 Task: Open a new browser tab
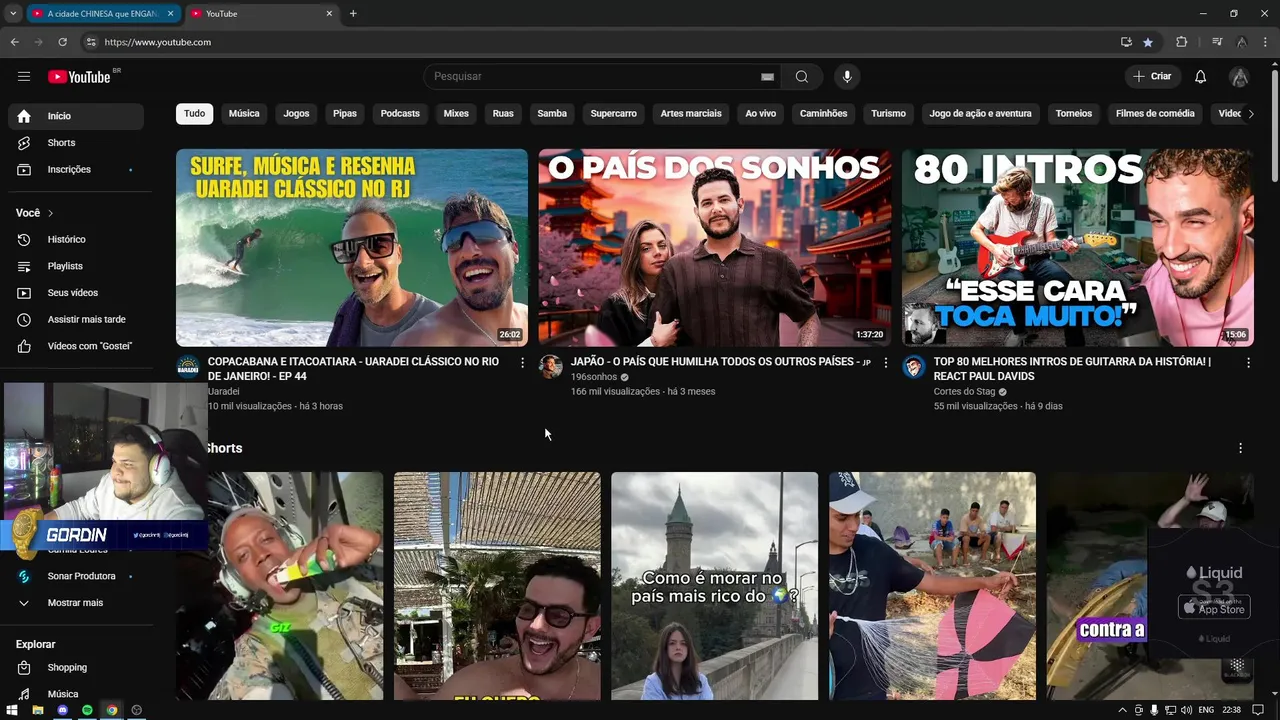353,14
